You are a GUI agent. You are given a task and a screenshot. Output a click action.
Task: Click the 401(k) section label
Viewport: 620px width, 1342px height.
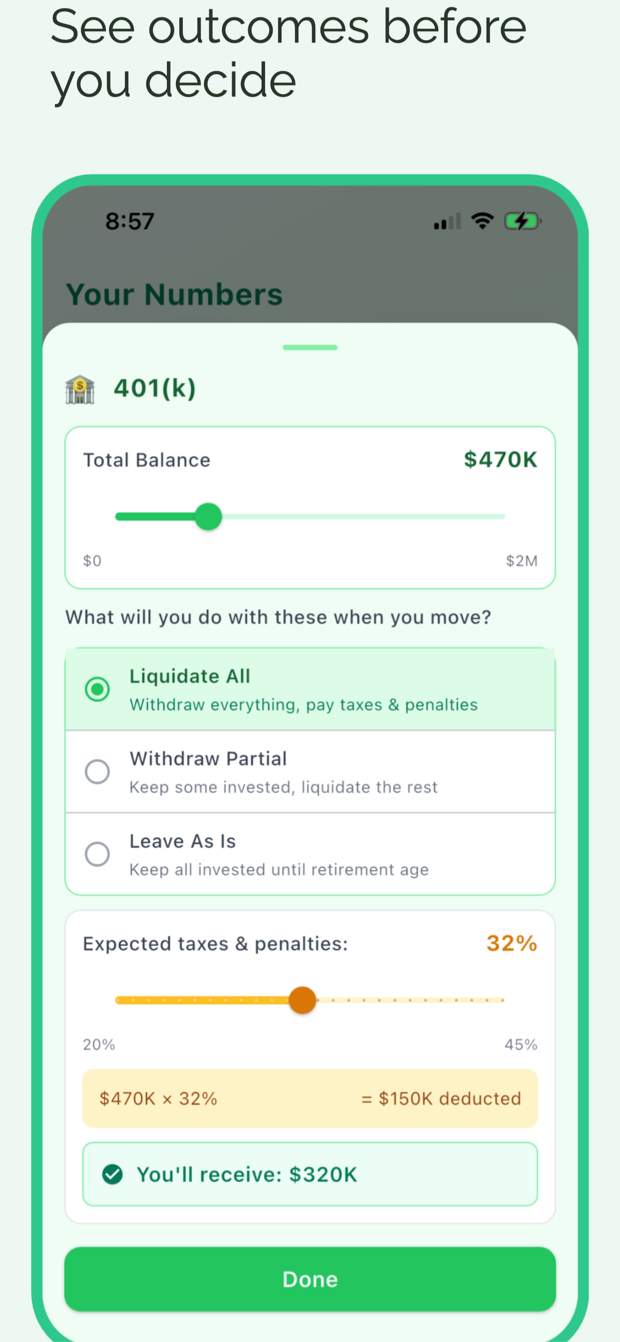[156, 388]
